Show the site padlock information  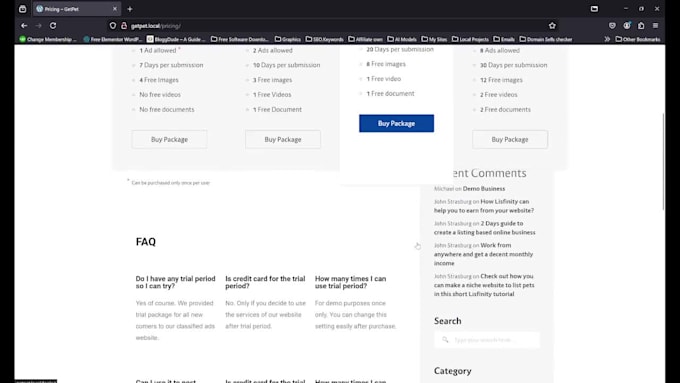(124, 26)
